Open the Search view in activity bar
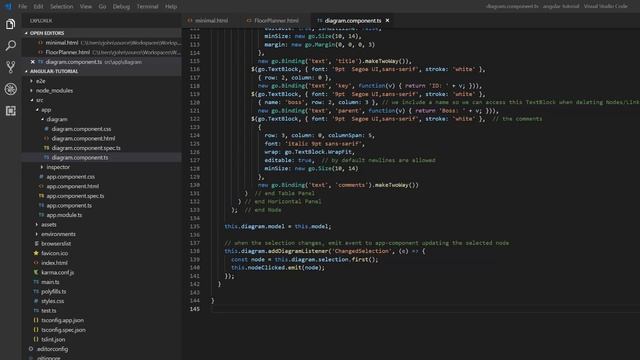 click(x=11, y=45)
